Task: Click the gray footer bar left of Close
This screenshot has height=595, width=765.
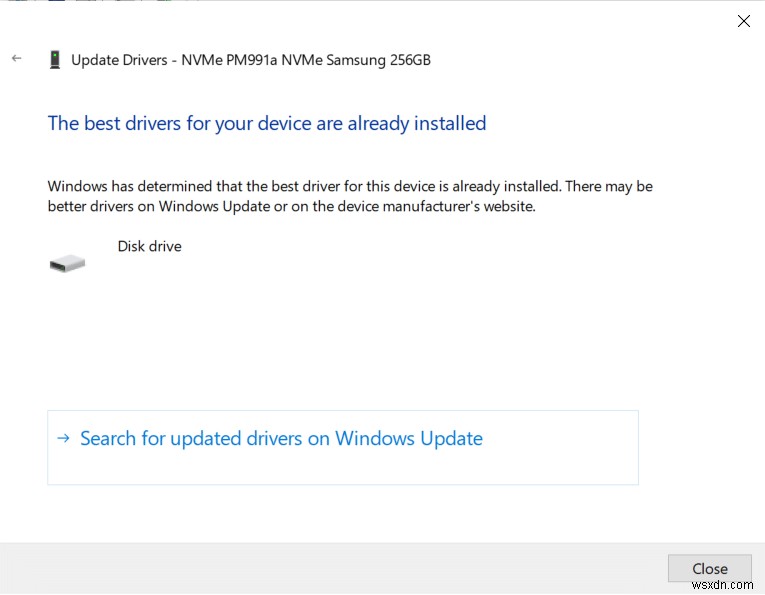Action: (330, 568)
